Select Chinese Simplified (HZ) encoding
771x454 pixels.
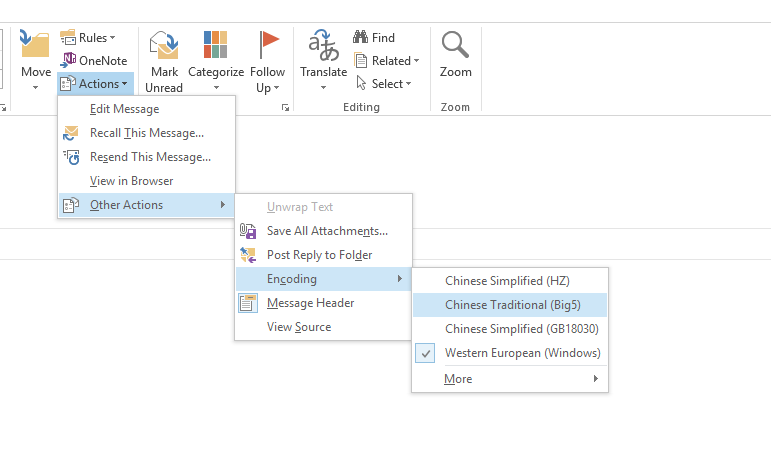510,281
